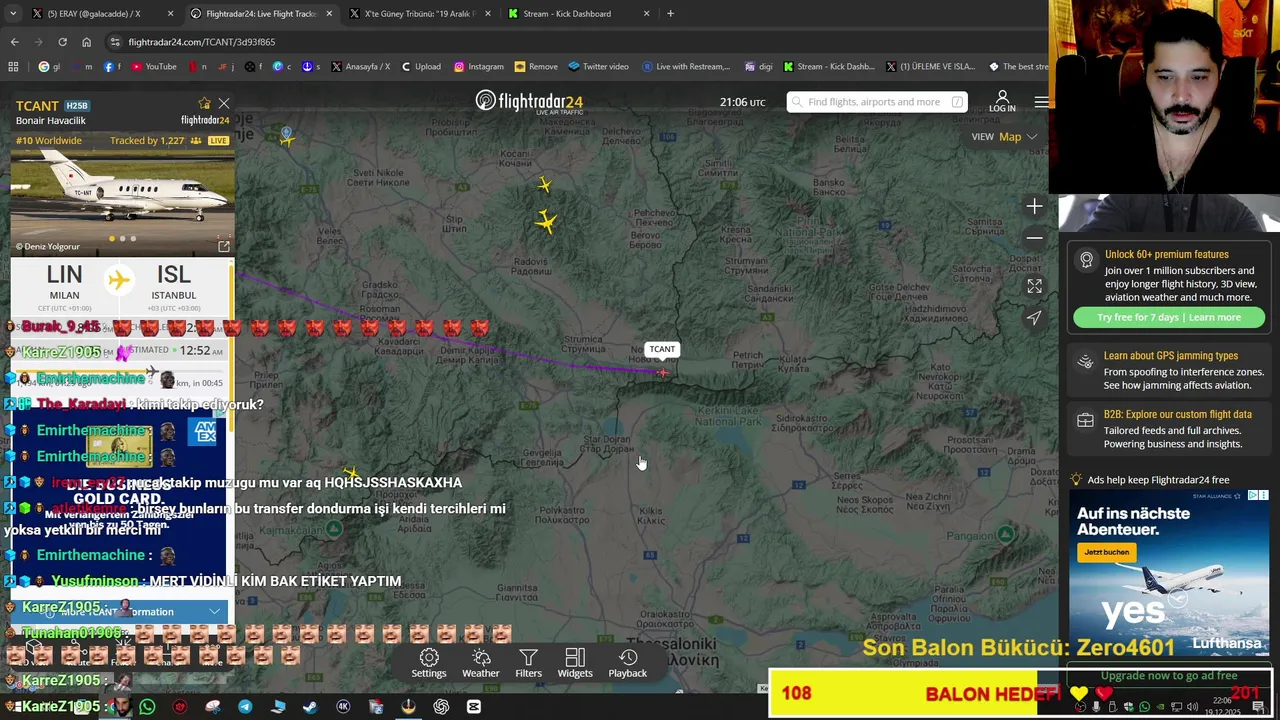
Task: Open the Filters funnel tool
Action: (528, 663)
